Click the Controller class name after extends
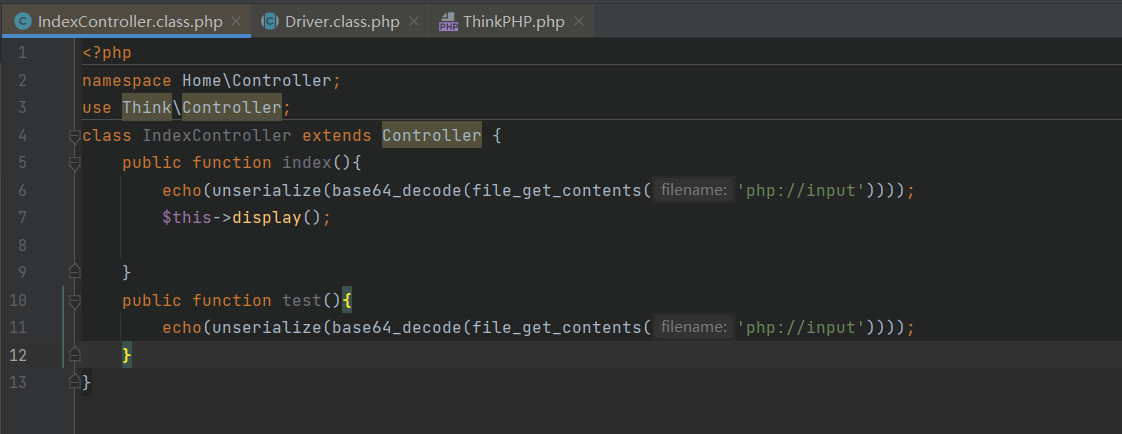 click(x=431, y=135)
